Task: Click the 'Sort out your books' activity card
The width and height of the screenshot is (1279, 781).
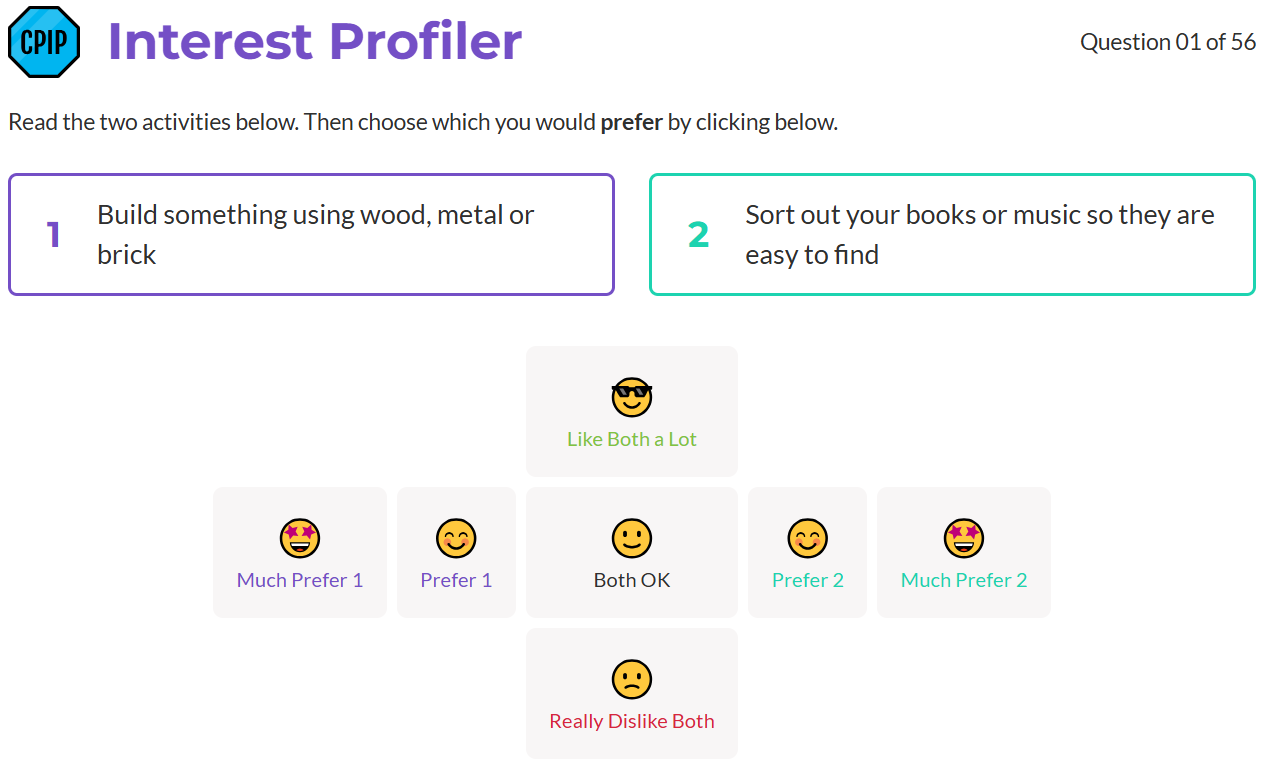Action: point(952,235)
